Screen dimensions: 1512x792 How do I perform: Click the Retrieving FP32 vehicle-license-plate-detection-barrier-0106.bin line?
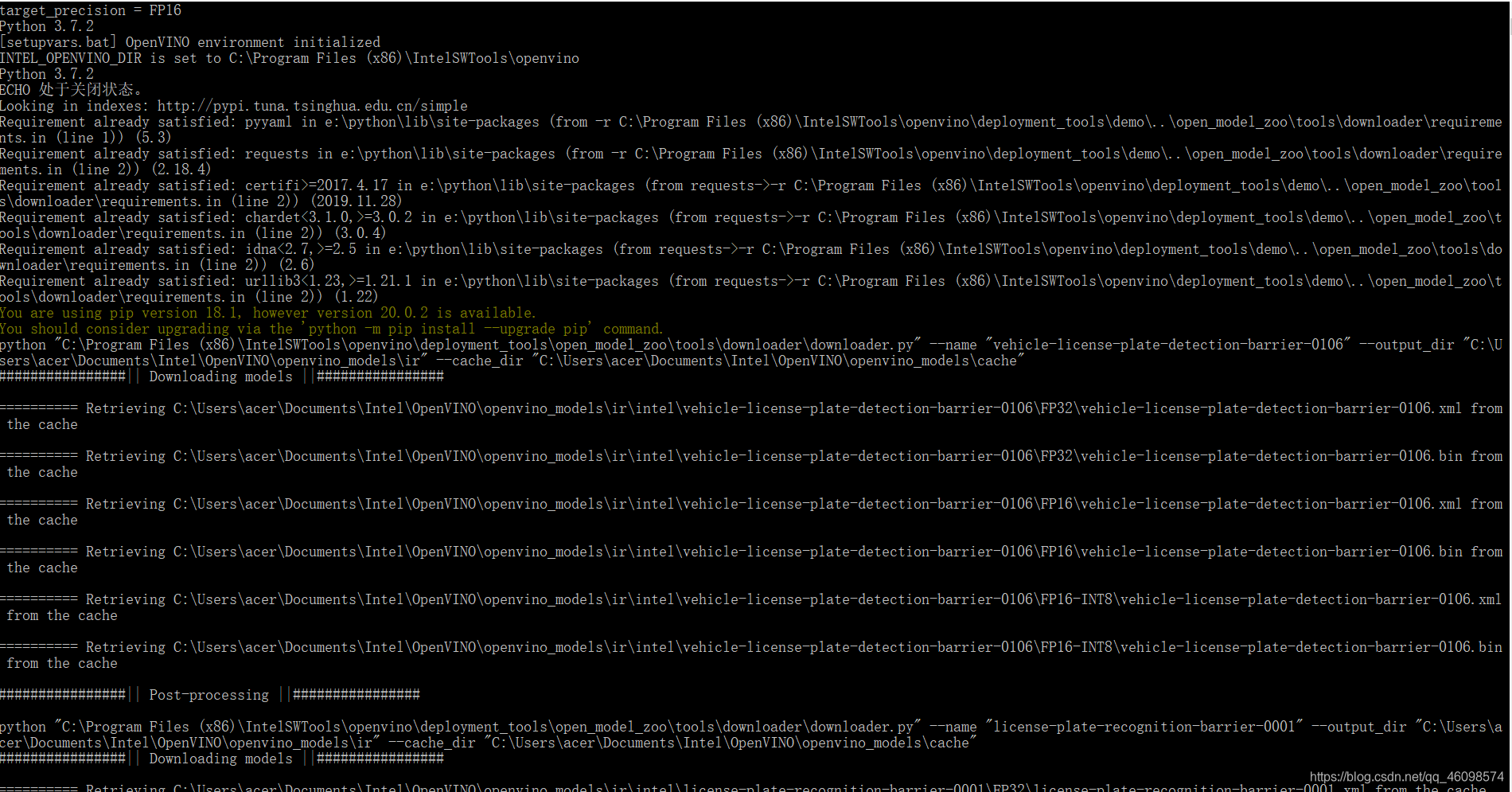pos(751,464)
